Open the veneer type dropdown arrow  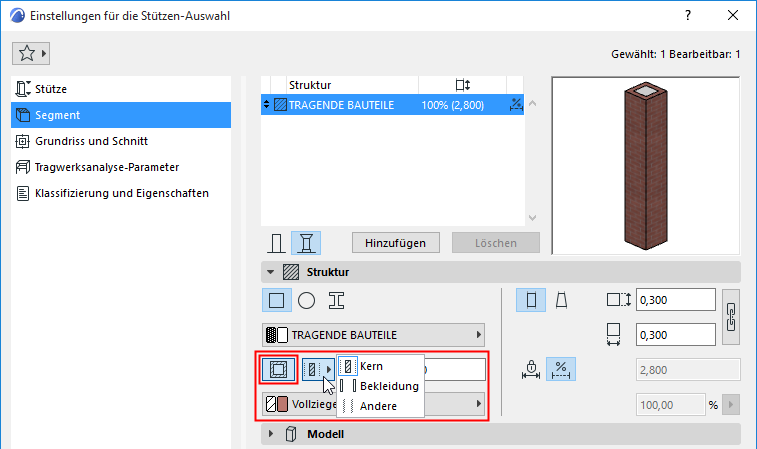329,369
